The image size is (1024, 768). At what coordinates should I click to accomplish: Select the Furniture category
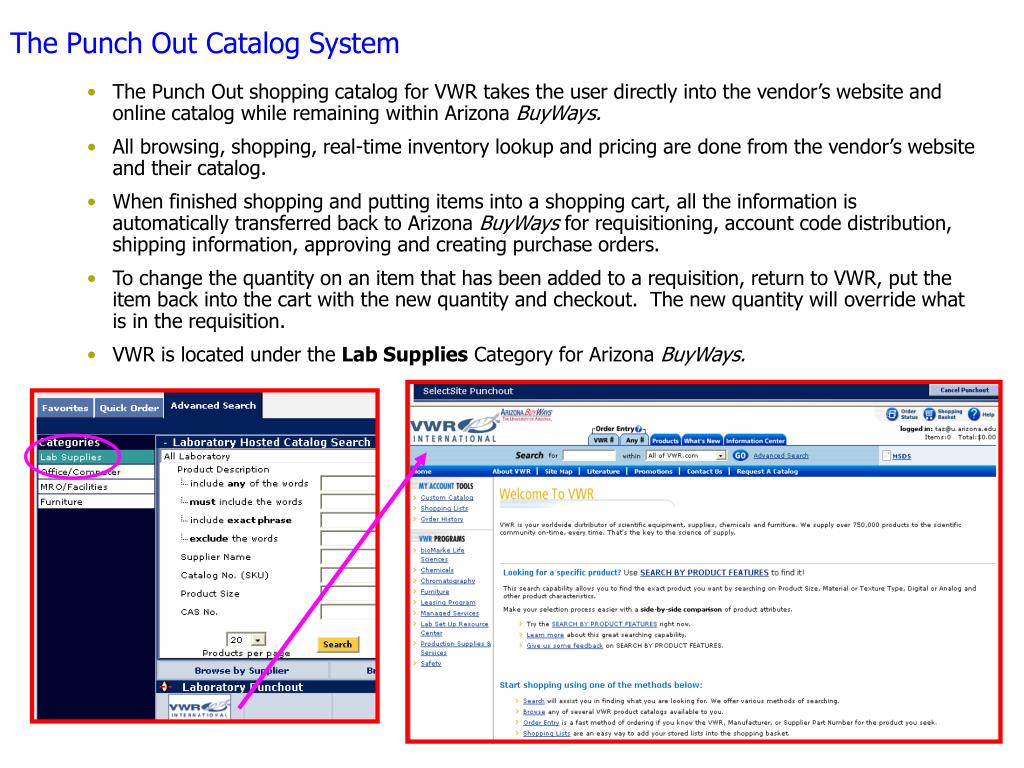(95, 502)
